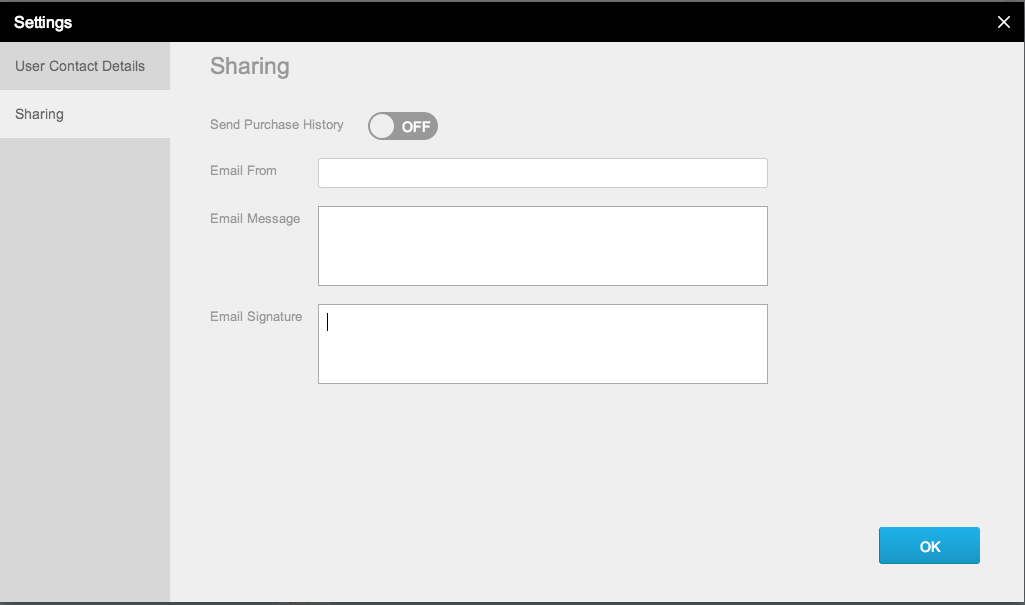This screenshot has height=605, width=1025.
Task: Click inside the Email Signature text area
Action: click(x=543, y=344)
